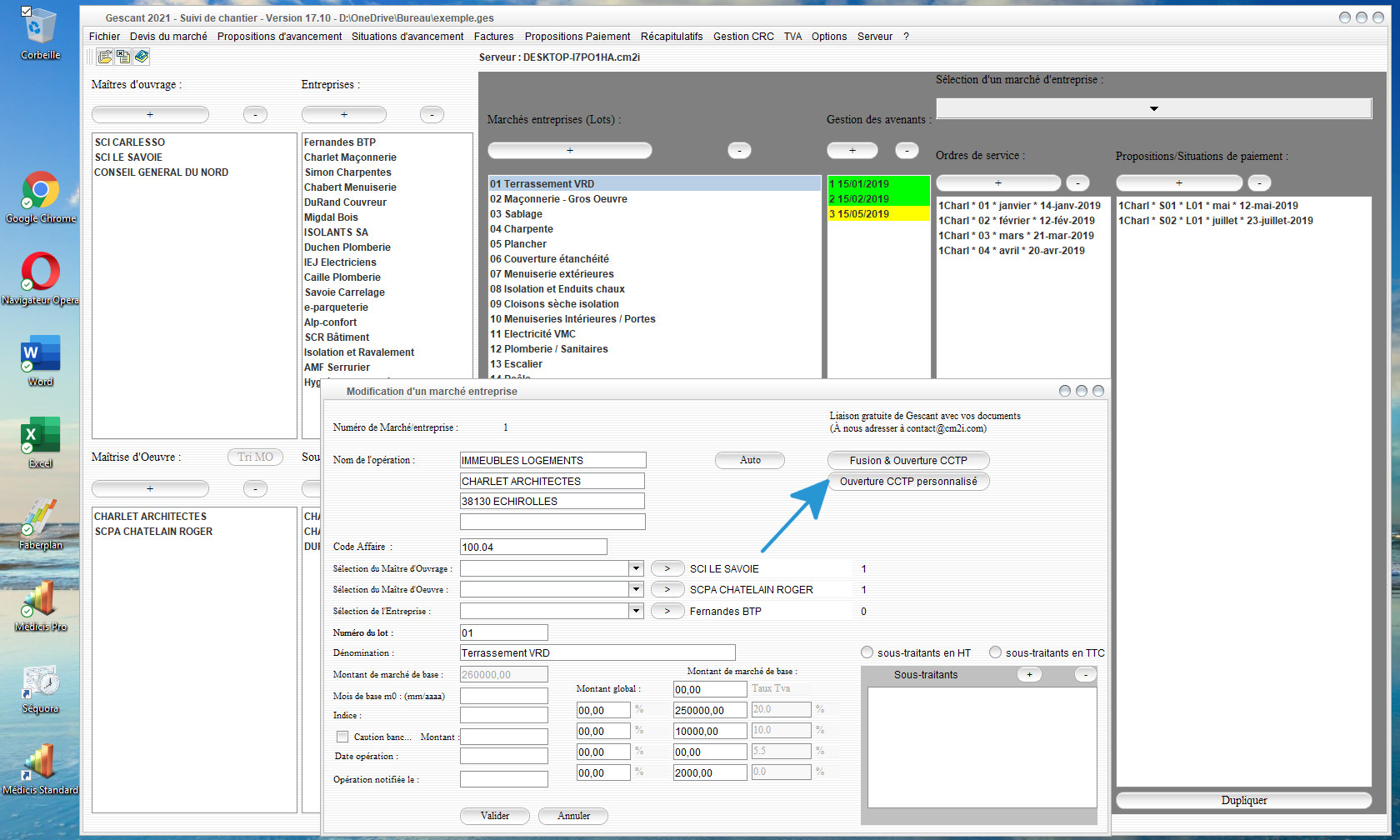The image size is (1400, 840).
Task: Add a sous-traitant with plus button
Action: (1029, 674)
